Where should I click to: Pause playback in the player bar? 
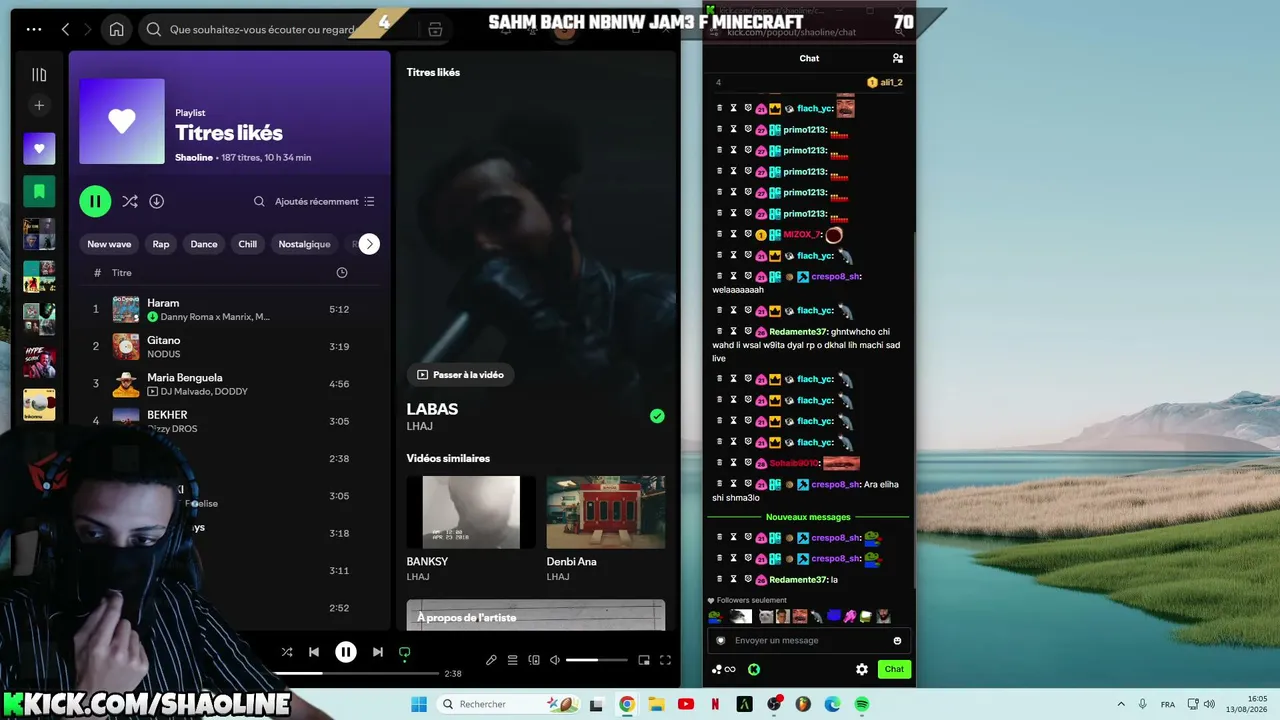[x=346, y=652]
